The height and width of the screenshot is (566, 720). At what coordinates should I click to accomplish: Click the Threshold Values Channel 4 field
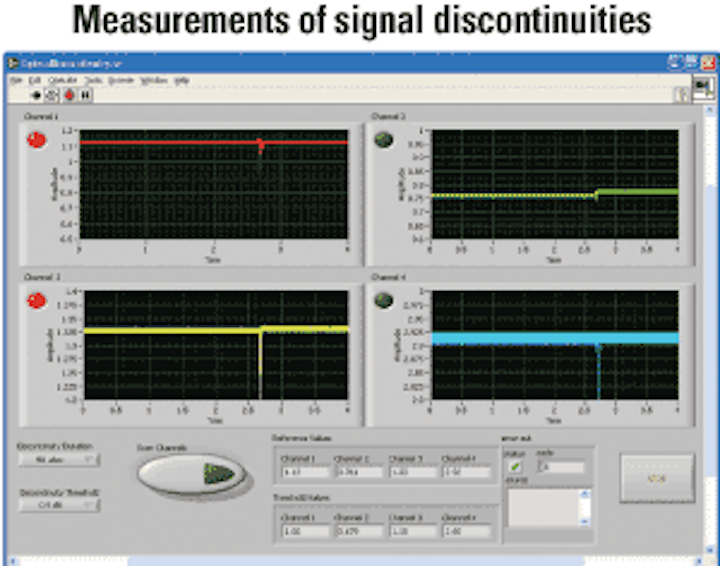[x=467, y=531]
